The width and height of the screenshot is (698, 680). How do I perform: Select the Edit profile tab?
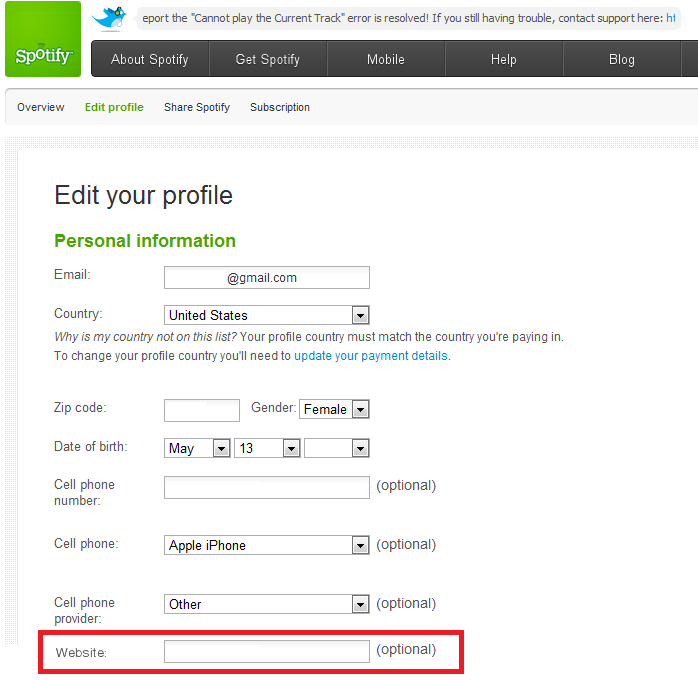click(x=114, y=107)
